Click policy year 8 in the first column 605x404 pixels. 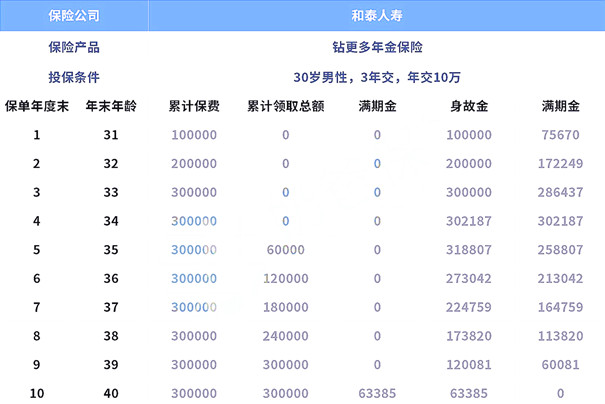37,336
